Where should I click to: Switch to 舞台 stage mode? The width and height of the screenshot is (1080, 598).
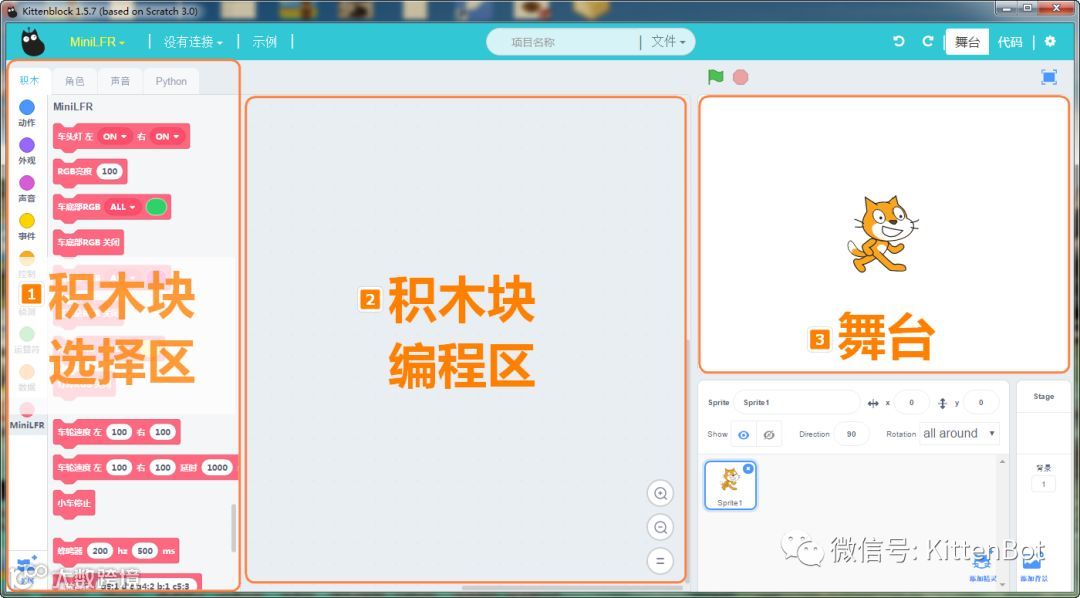(967, 42)
